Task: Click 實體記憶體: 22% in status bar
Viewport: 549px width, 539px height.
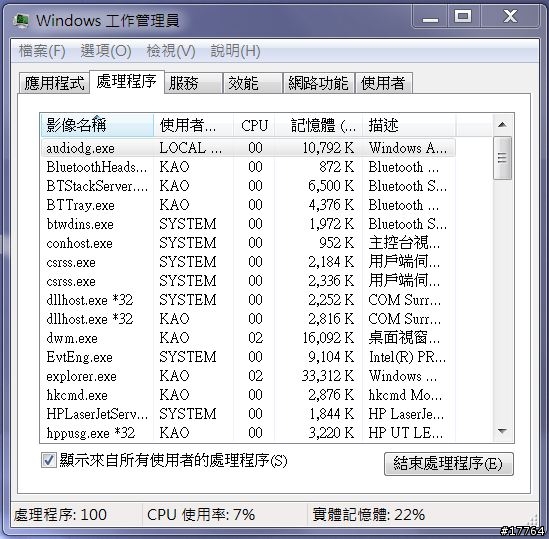Action: tap(369, 515)
